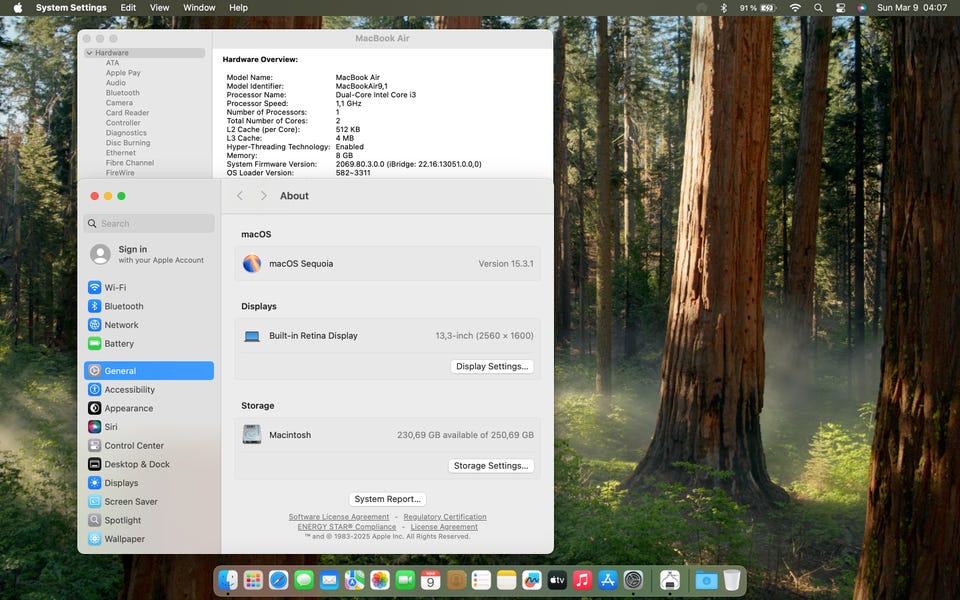The image size is (960, 600).
Task: Open the Siri settings pane
Action: point(110,427)
